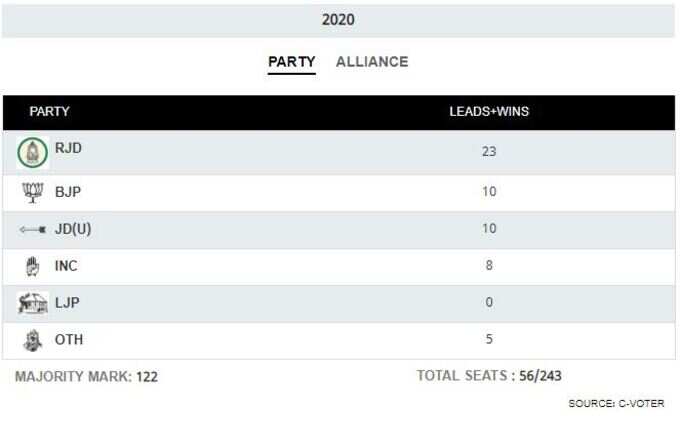Screen dimensions: 680x446
Task: Click RJD's leads count of 23
Action: tap(489, 151)
